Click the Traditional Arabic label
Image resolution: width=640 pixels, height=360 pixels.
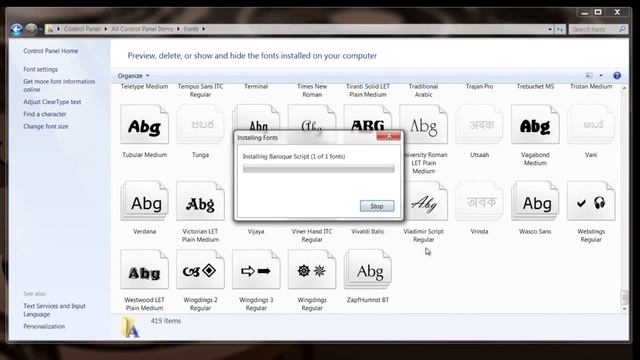click(423, 90)
